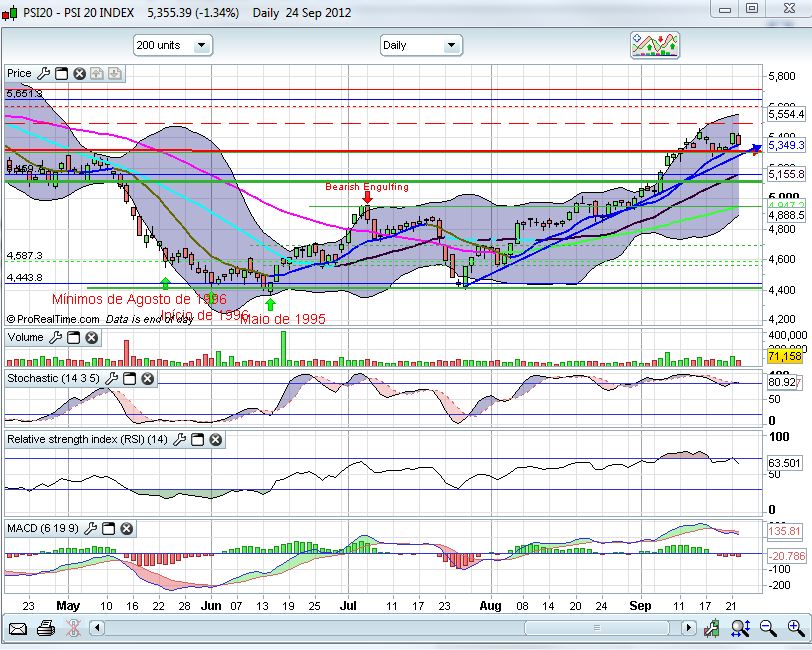Open the Daily timeframe dropdown
Viewport: 812px width, 650px height.
tap(421, 46)
